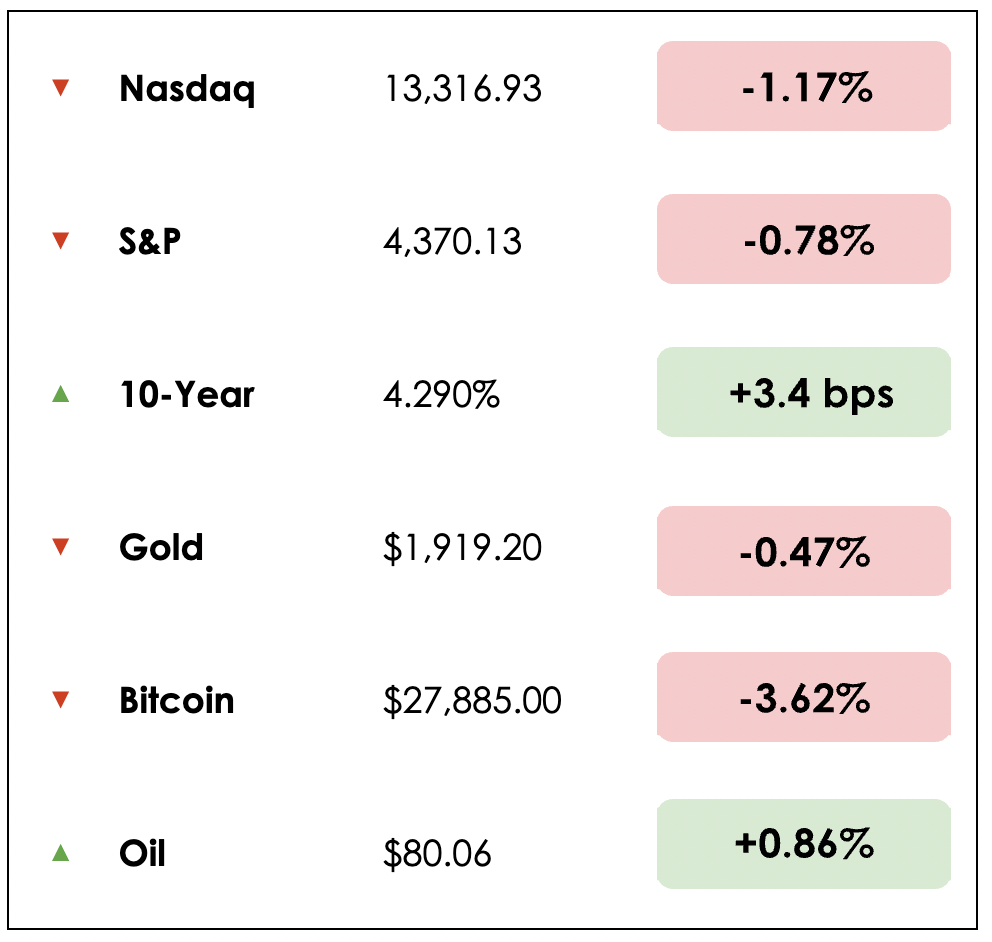The height and width of the screenshot is (942, 992).
Task: Select the S&P label
Action: coord(150,241)
